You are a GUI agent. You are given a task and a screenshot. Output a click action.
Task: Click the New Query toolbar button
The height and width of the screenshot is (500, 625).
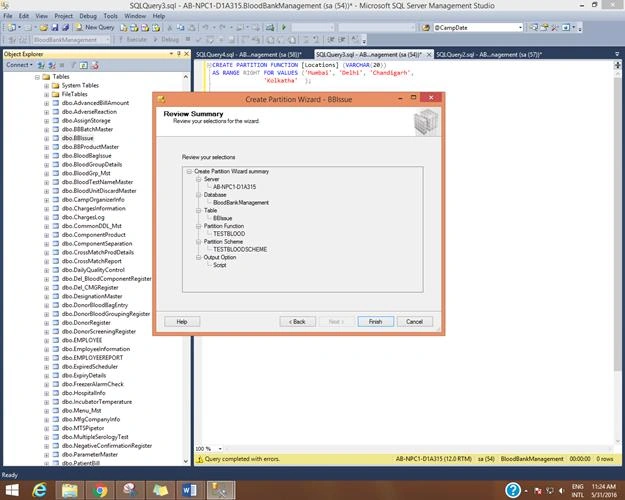pos(95,28)
